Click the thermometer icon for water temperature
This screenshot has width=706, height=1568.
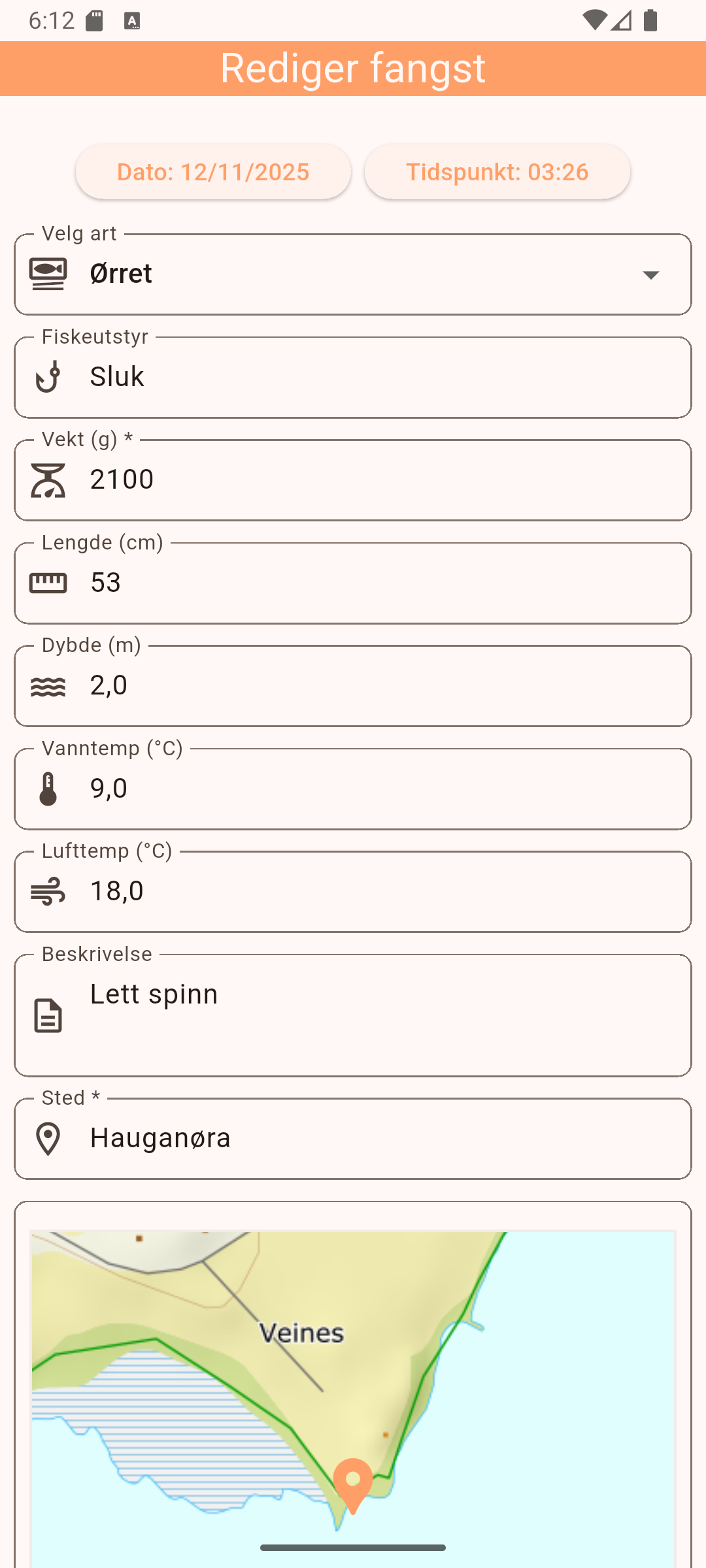(48, 789)
